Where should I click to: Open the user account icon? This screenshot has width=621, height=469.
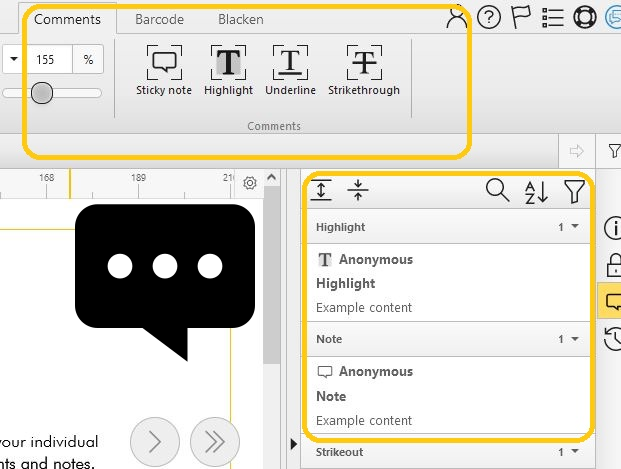pyautogui.click(x=457, y=18)
